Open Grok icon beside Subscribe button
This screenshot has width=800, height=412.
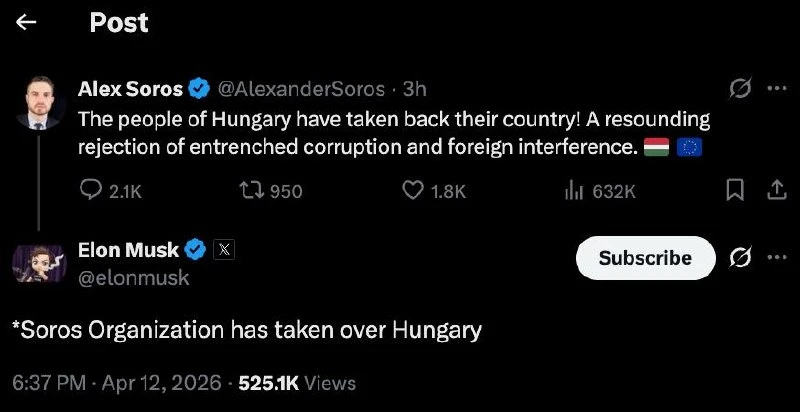click(741, 258)
